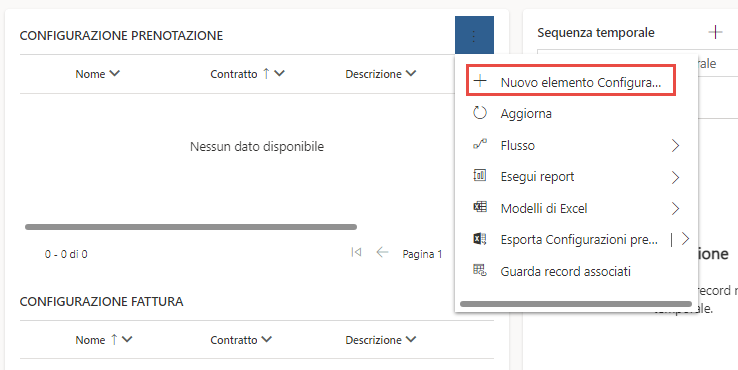Open Descrizione column dropdown in invoice grid

(x=410, y=339)
